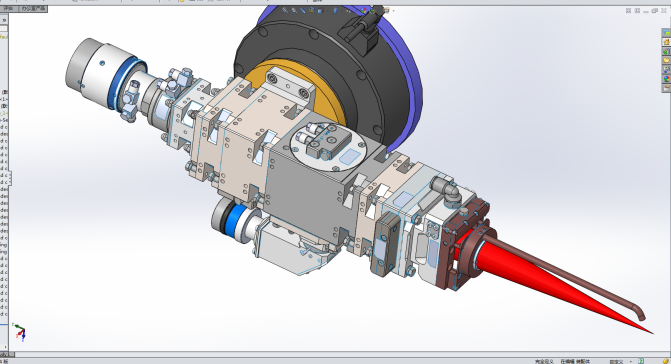Click the tile windows left icon

[x=628, y=11]
